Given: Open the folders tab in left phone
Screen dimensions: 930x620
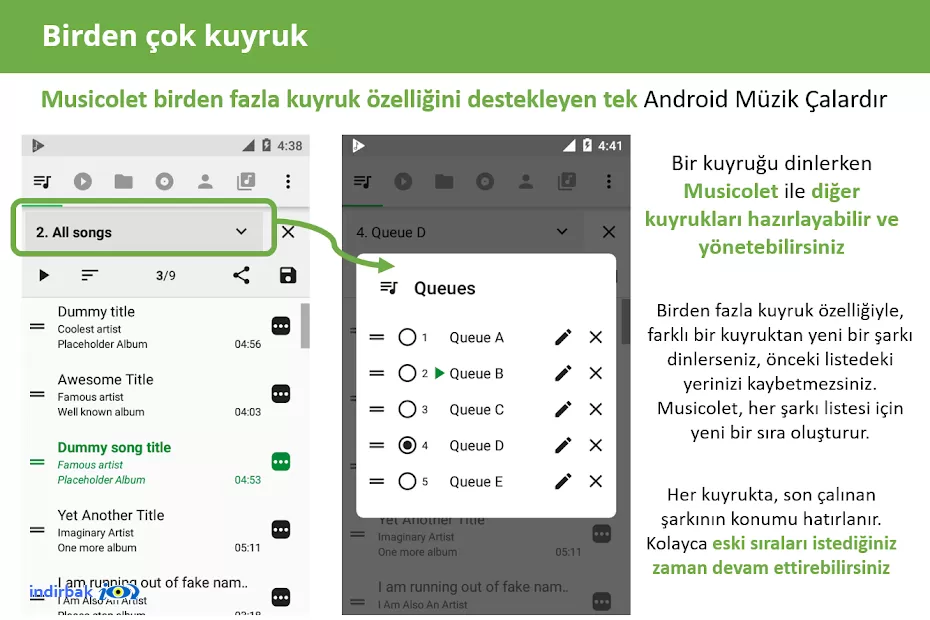Looking at the screenshot, I should [x=123, y=182].
